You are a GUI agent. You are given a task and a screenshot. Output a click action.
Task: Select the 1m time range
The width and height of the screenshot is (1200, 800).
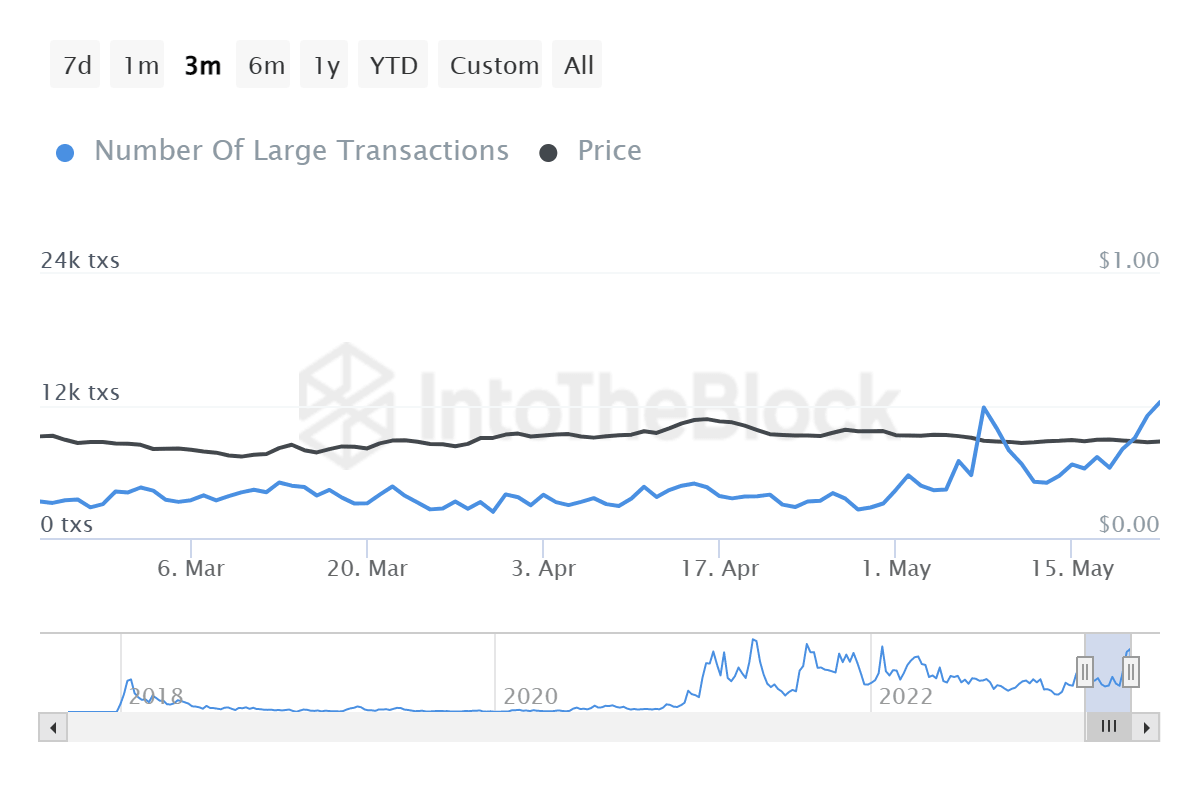tap(140, 66)
